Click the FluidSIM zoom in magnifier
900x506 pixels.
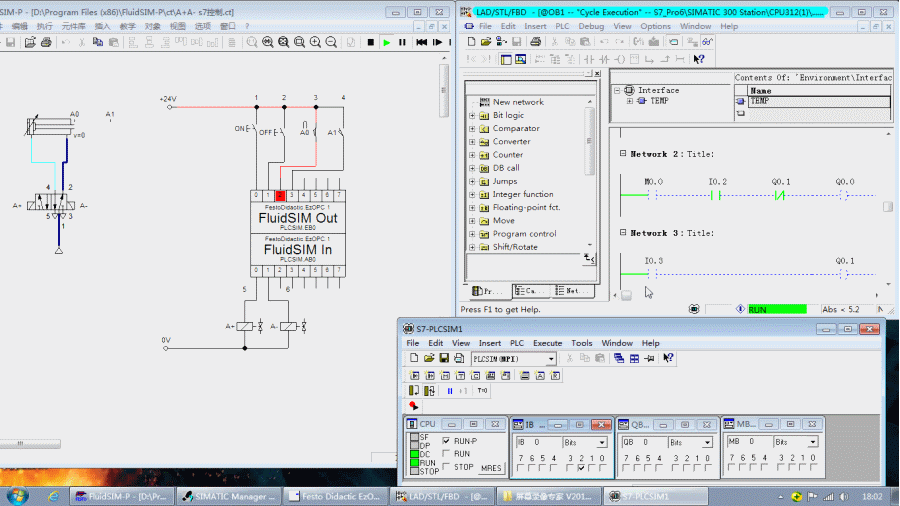[x=315, y=42]
